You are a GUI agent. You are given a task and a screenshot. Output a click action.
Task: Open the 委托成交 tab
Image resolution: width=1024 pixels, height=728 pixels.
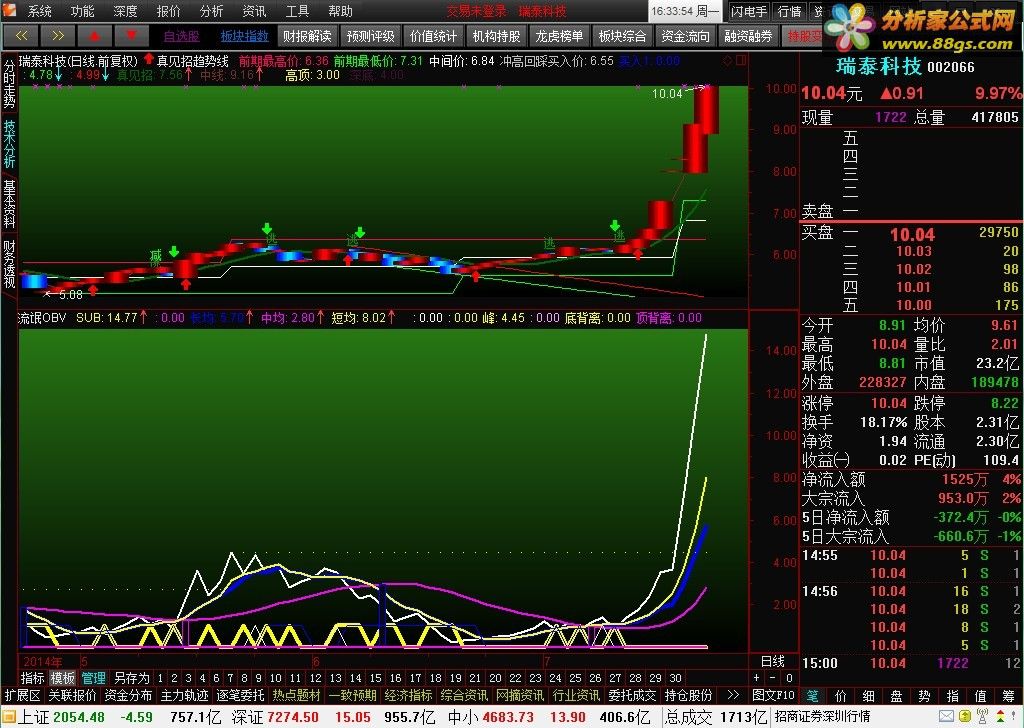632,695
